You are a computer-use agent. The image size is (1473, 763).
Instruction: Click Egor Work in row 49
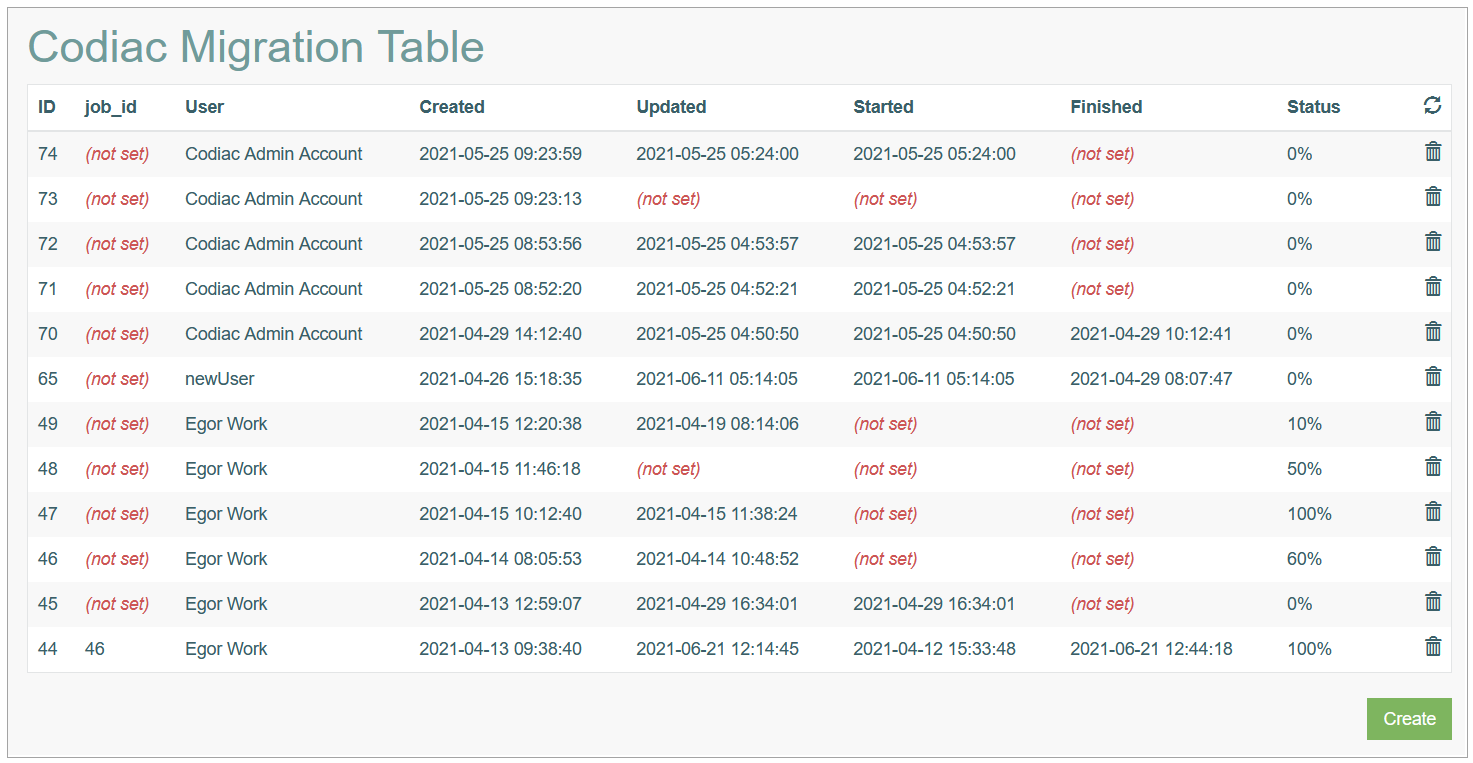[x=226, y=424]
